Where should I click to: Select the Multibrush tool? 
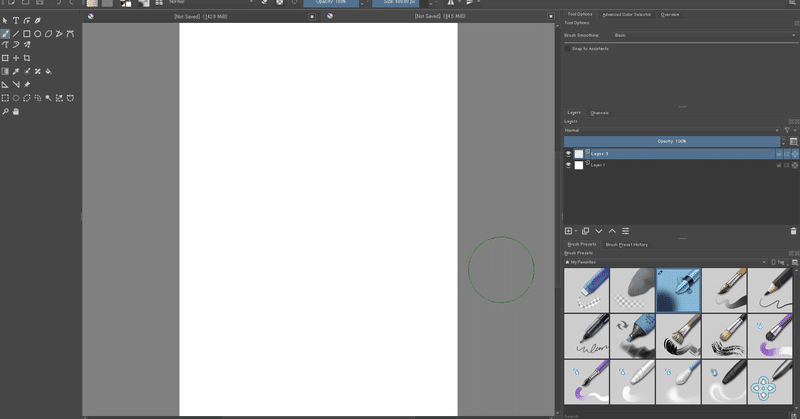pyautogui.click(x=27, y=45)
